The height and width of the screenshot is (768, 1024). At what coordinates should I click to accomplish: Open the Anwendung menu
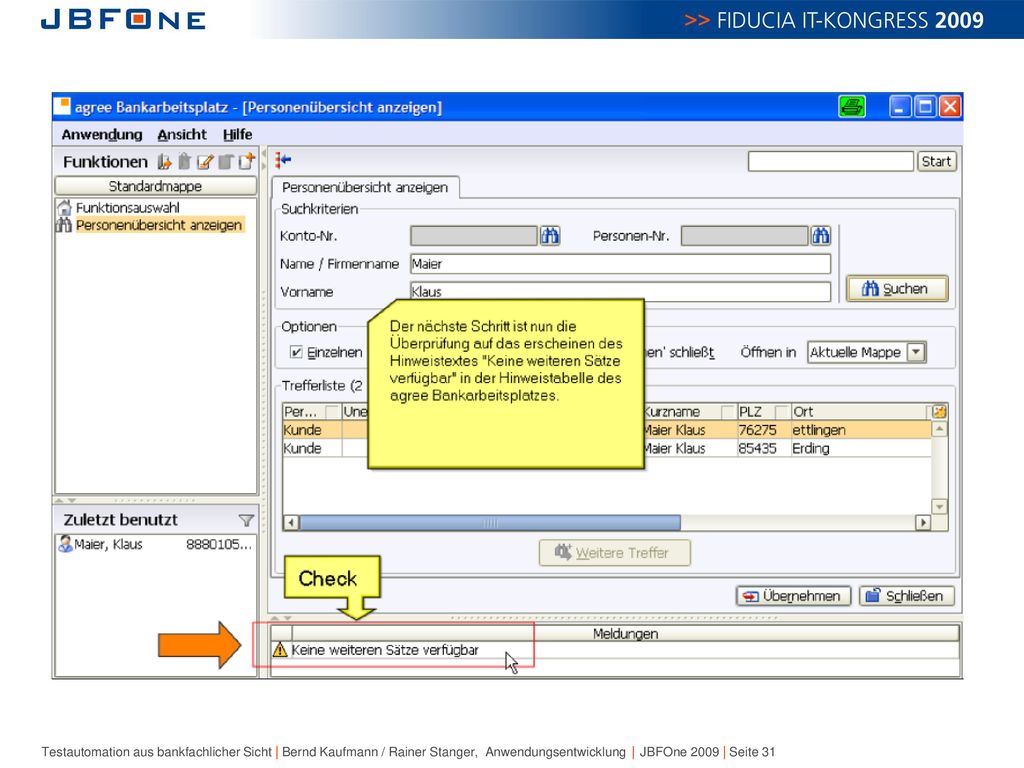click(102, 135)
